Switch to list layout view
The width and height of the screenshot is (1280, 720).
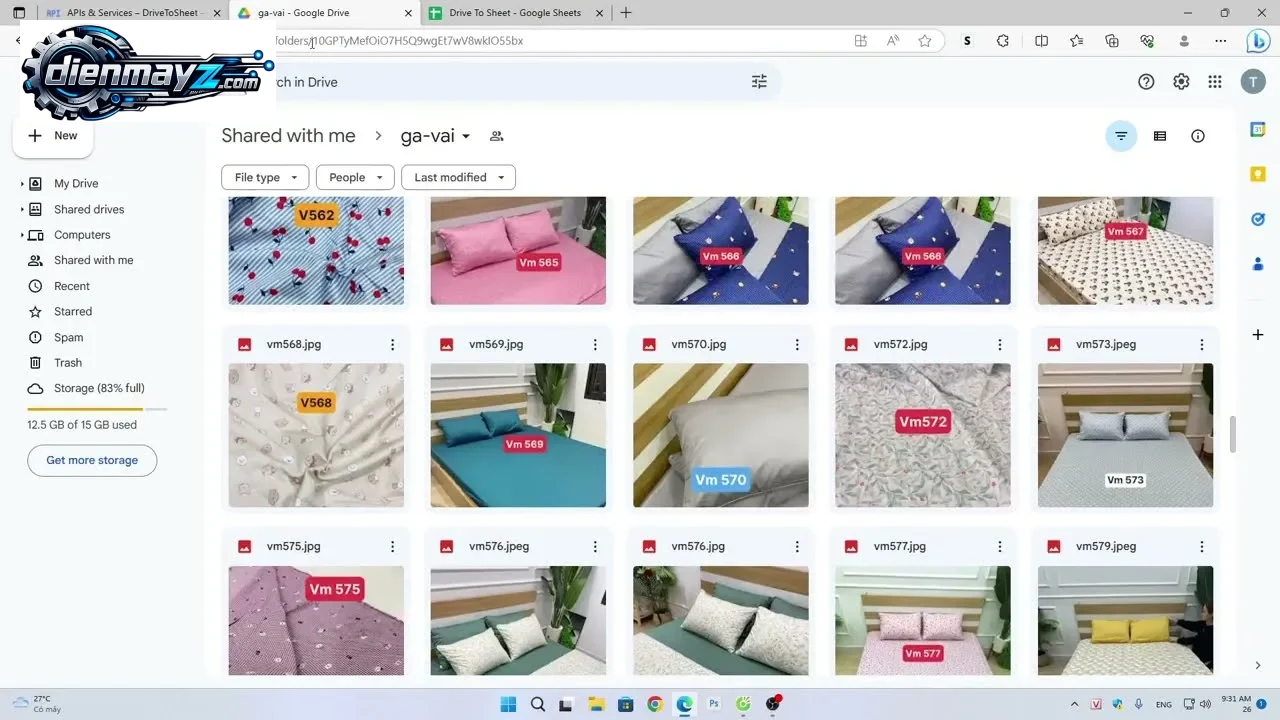click(x=1160, y=136)
